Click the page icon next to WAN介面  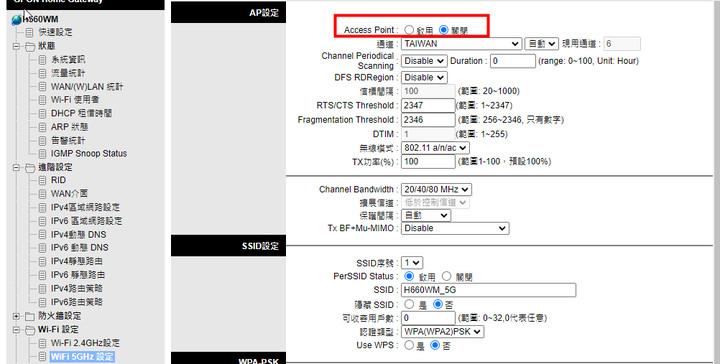click(42, 194)
